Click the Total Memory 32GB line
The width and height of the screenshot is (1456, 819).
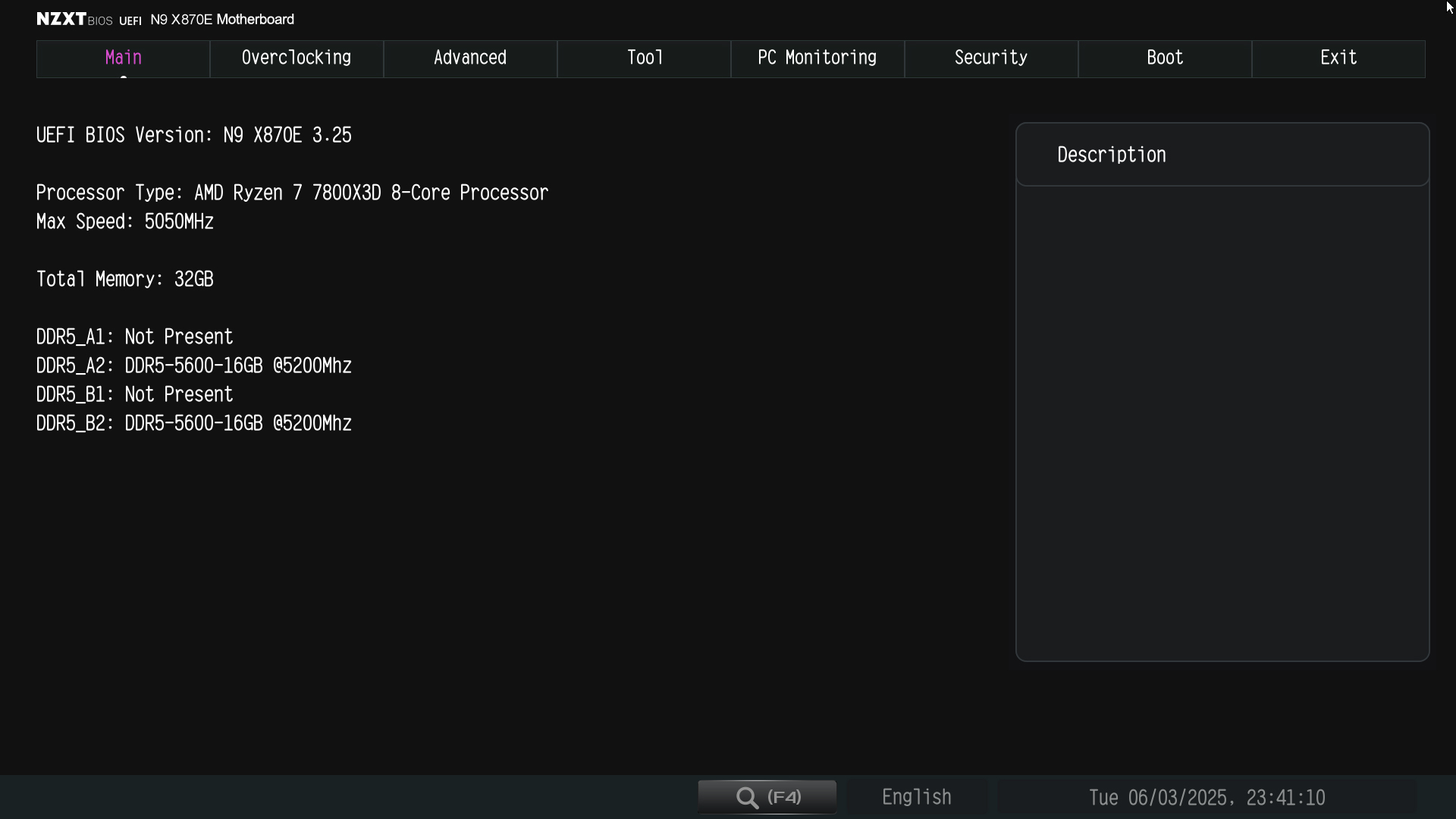coord(125,280)
